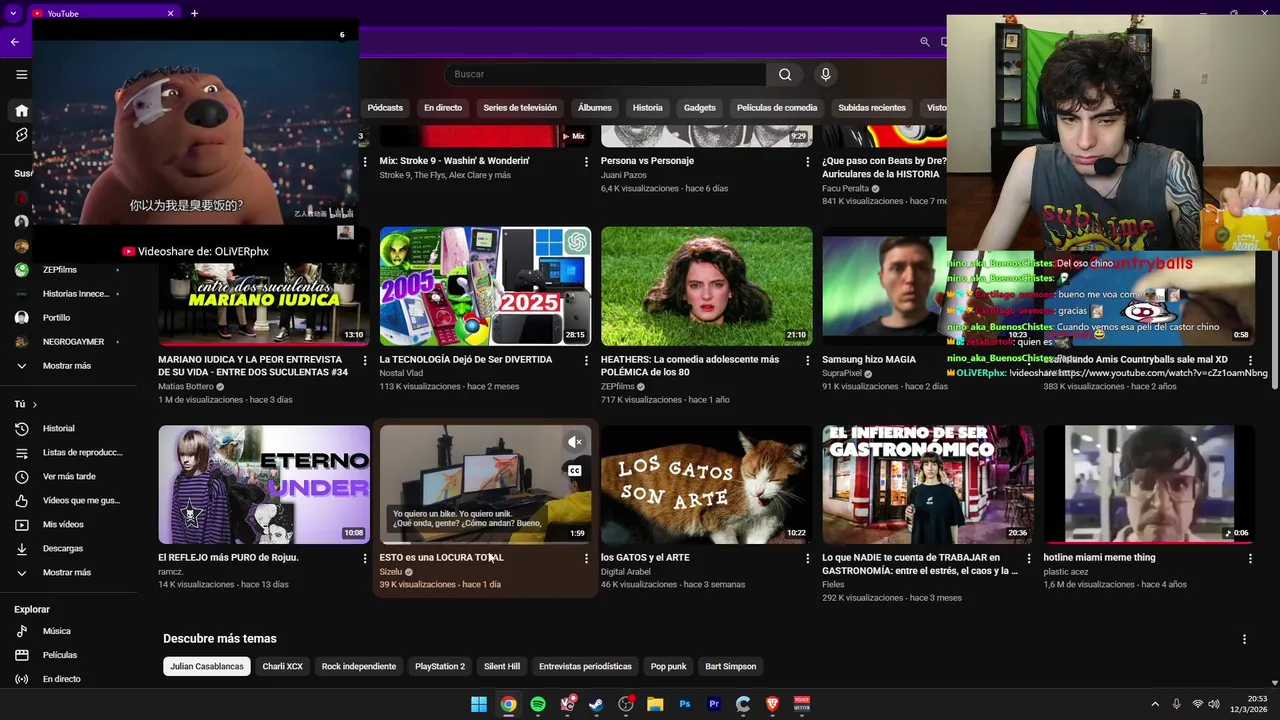Open a new browser tab with plus
This screenshot has height=720, width=1280.
coord(194,13)
